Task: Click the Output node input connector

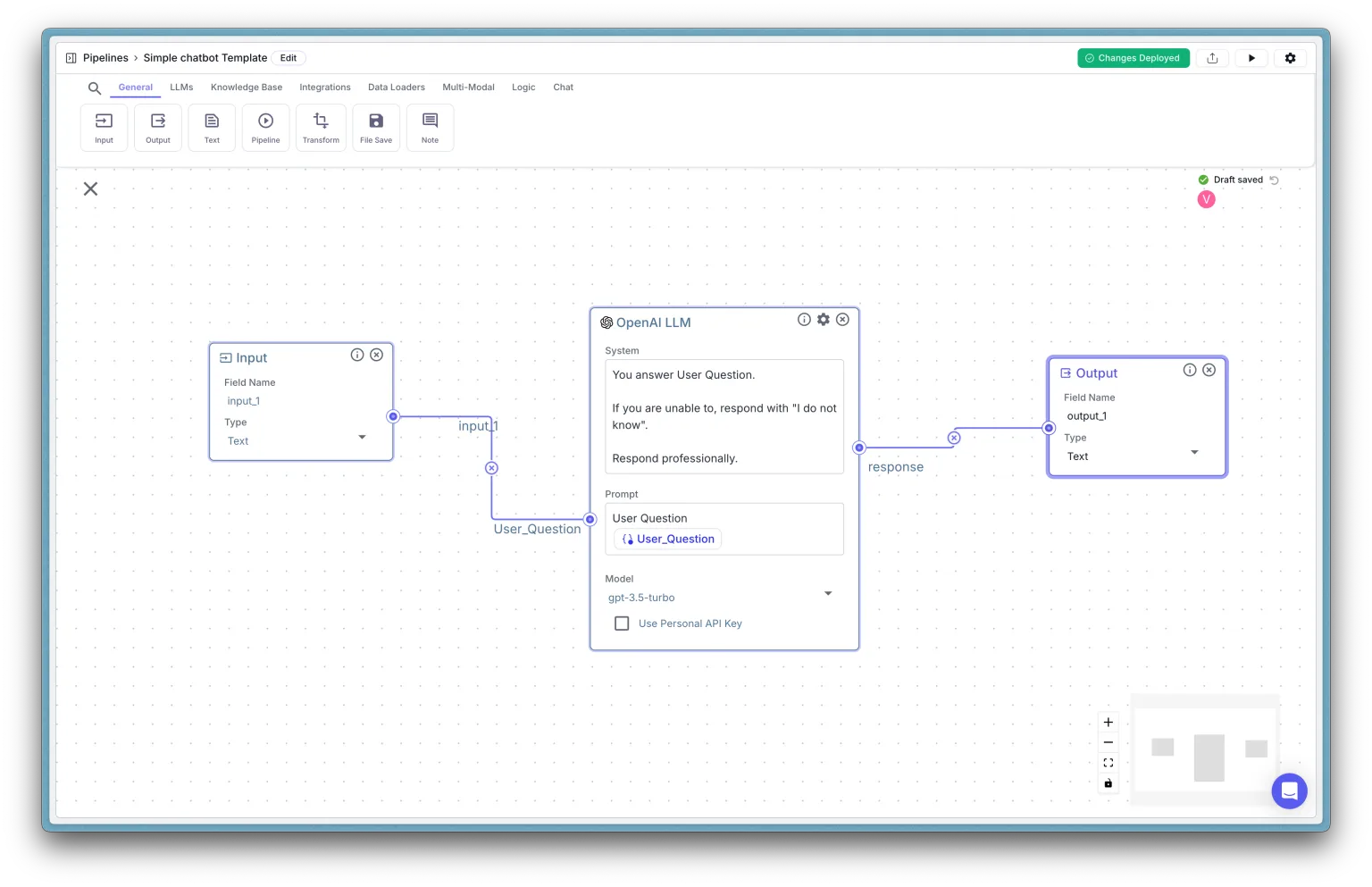Action: (x=1050, y=428)
